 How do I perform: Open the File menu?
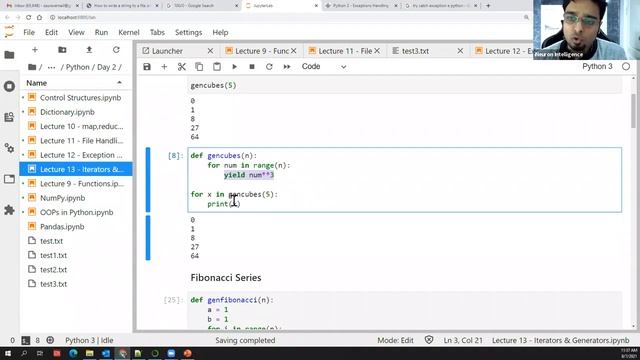tap(29, 32)
